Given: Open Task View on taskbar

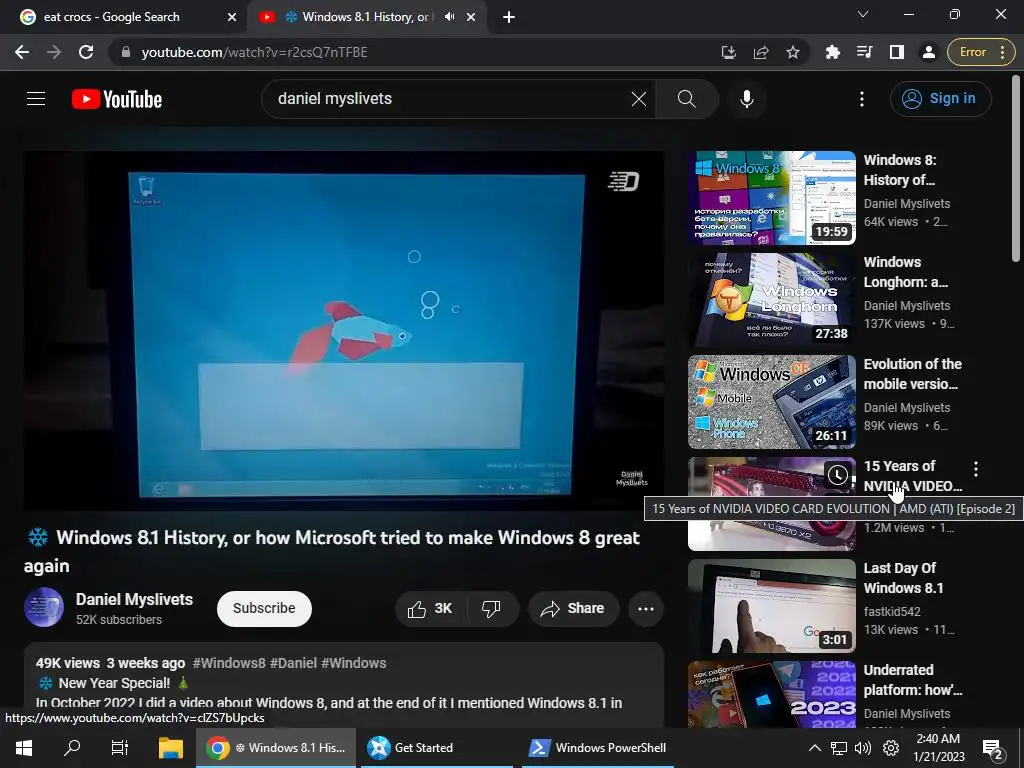Looking at the screenshot, I should pyautogui.click(x=120, y=748).
